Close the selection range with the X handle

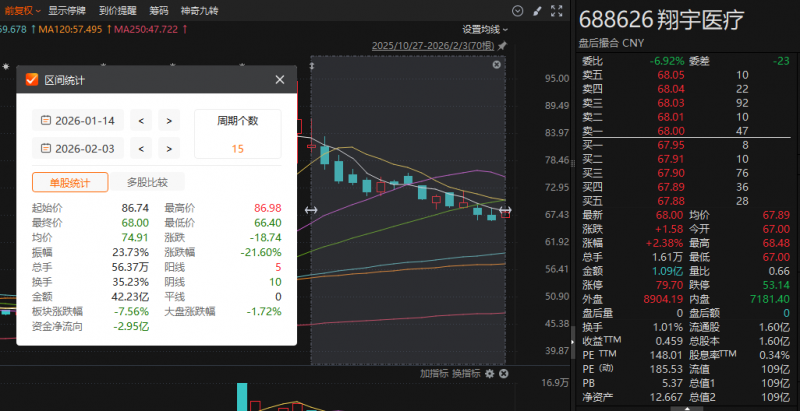(497, 64)
